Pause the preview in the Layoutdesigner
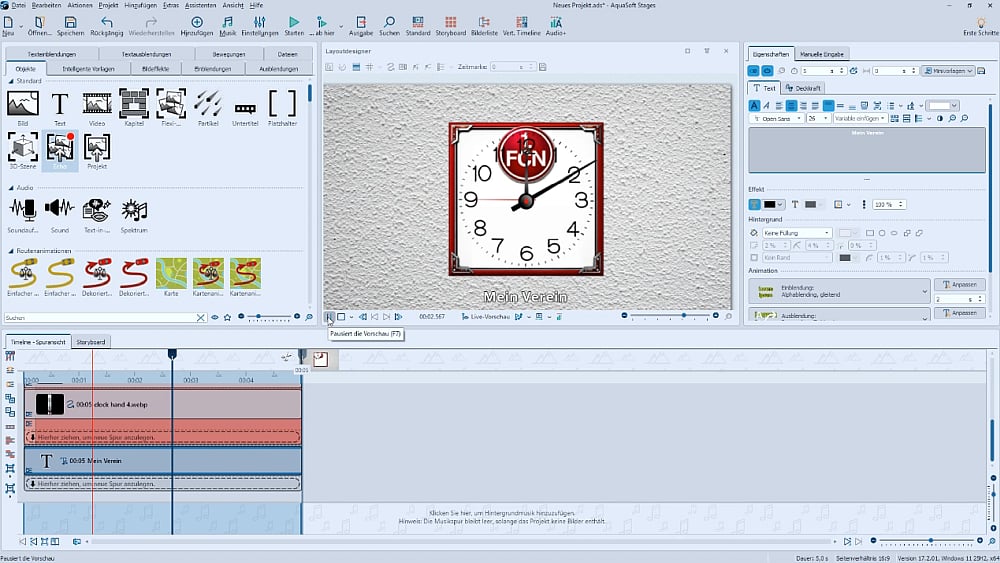 [x=329, y=317]
